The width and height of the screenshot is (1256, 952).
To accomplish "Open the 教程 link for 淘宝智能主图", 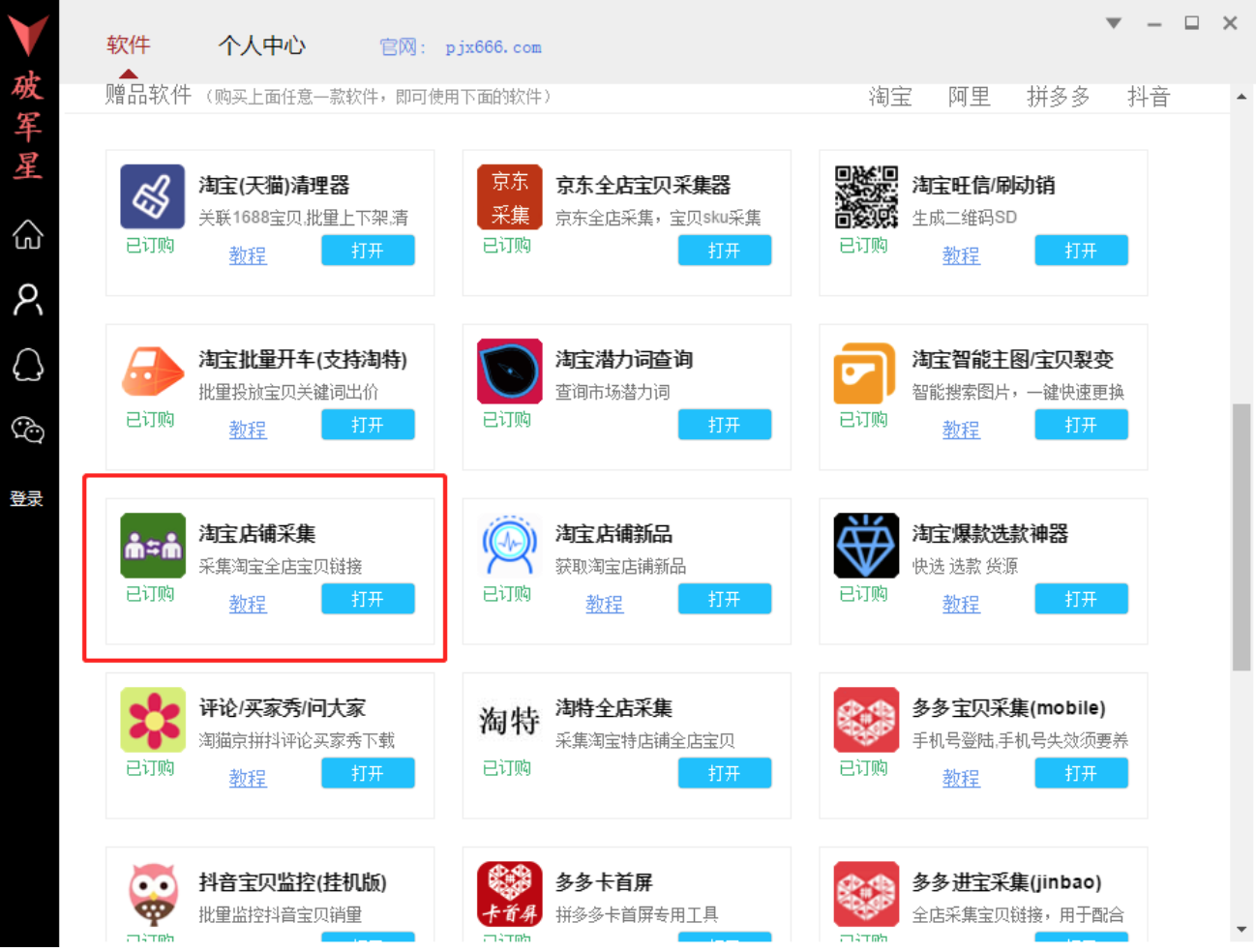I will pyautogui.click(x=961, y=430).
